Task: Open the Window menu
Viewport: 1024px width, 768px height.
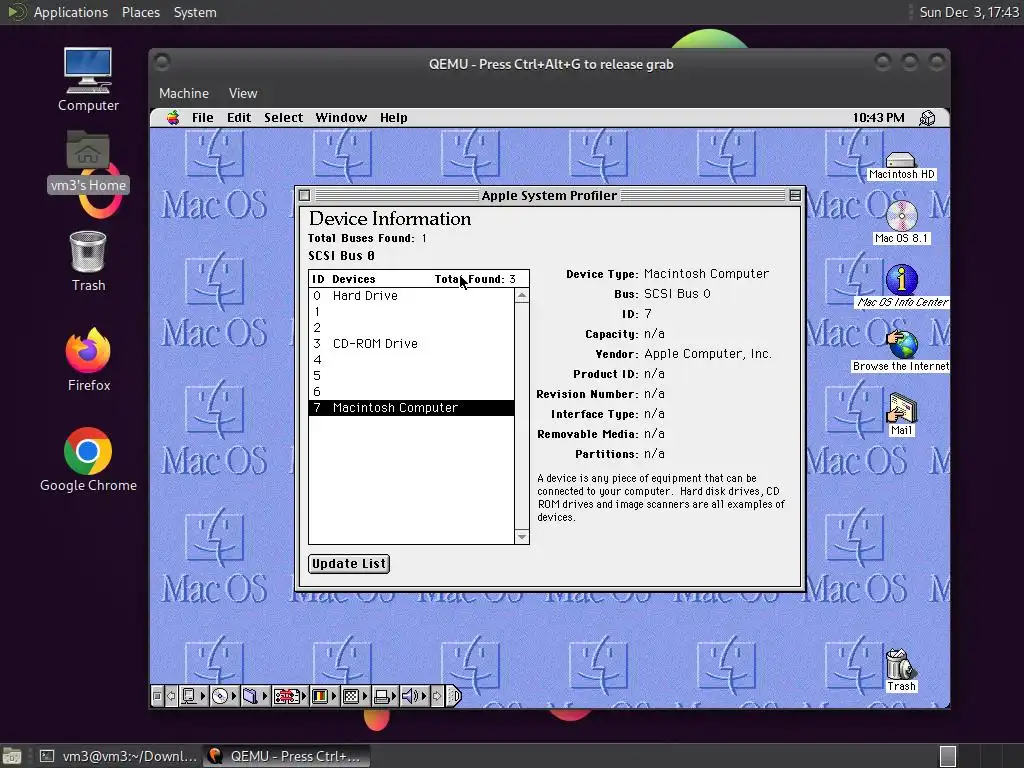Action: click(x=341, y=118)
